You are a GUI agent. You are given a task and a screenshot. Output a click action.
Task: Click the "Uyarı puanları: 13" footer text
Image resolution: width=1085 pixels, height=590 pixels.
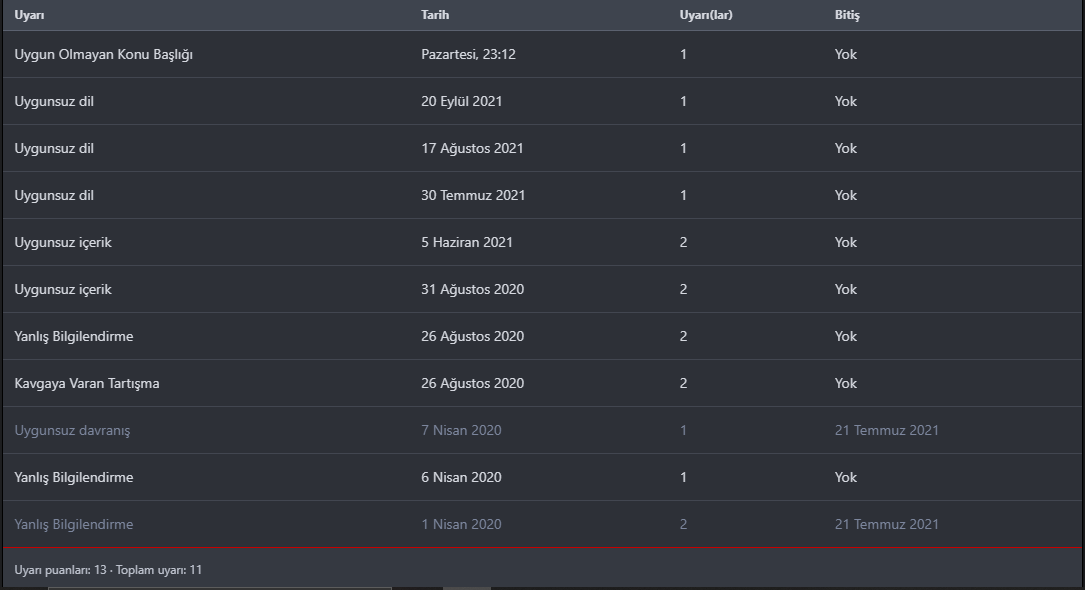[x=60, y=570]
